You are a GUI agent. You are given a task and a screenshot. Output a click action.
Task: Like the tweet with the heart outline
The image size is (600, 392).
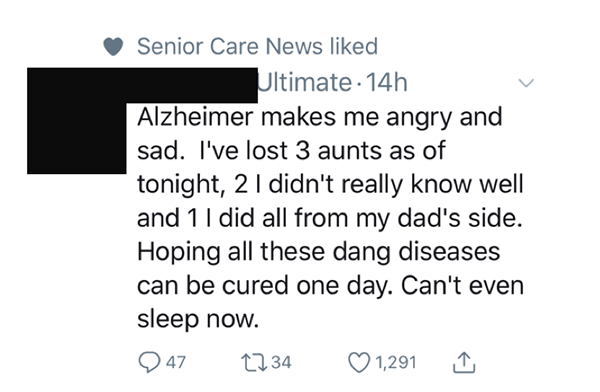coord(359,362)
